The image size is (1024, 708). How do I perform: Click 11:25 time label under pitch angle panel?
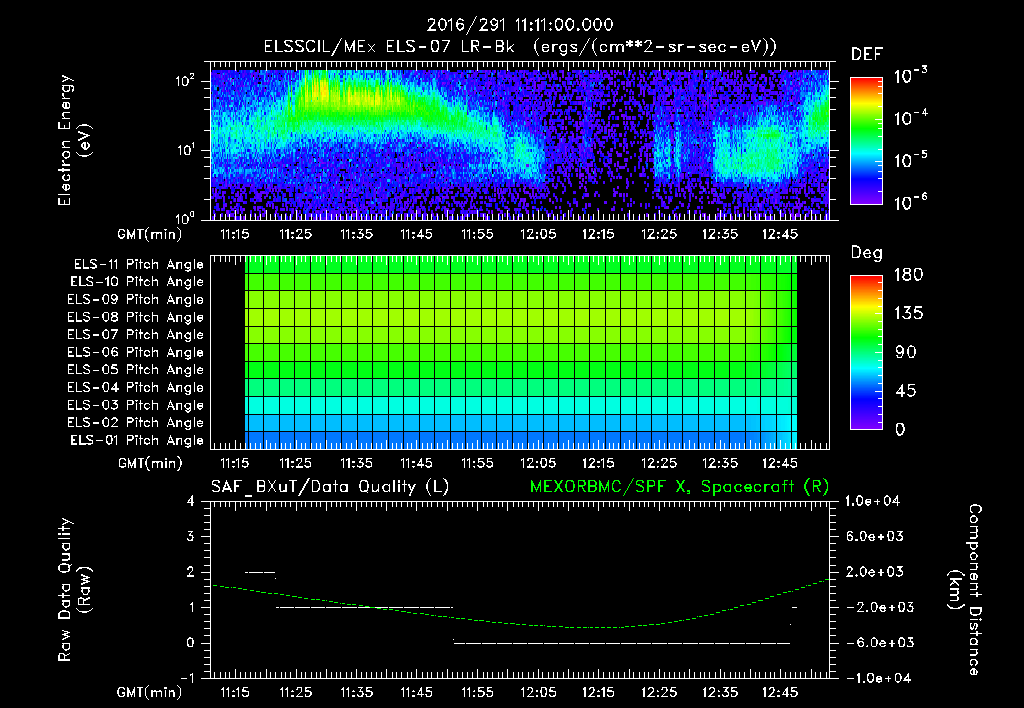click(295, 463)
